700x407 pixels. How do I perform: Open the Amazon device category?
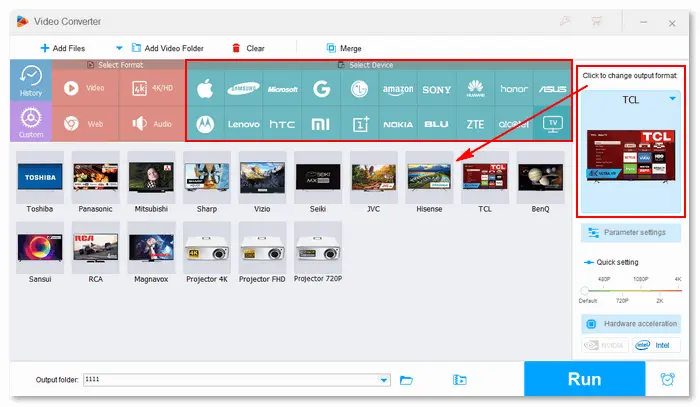(398, 89)
